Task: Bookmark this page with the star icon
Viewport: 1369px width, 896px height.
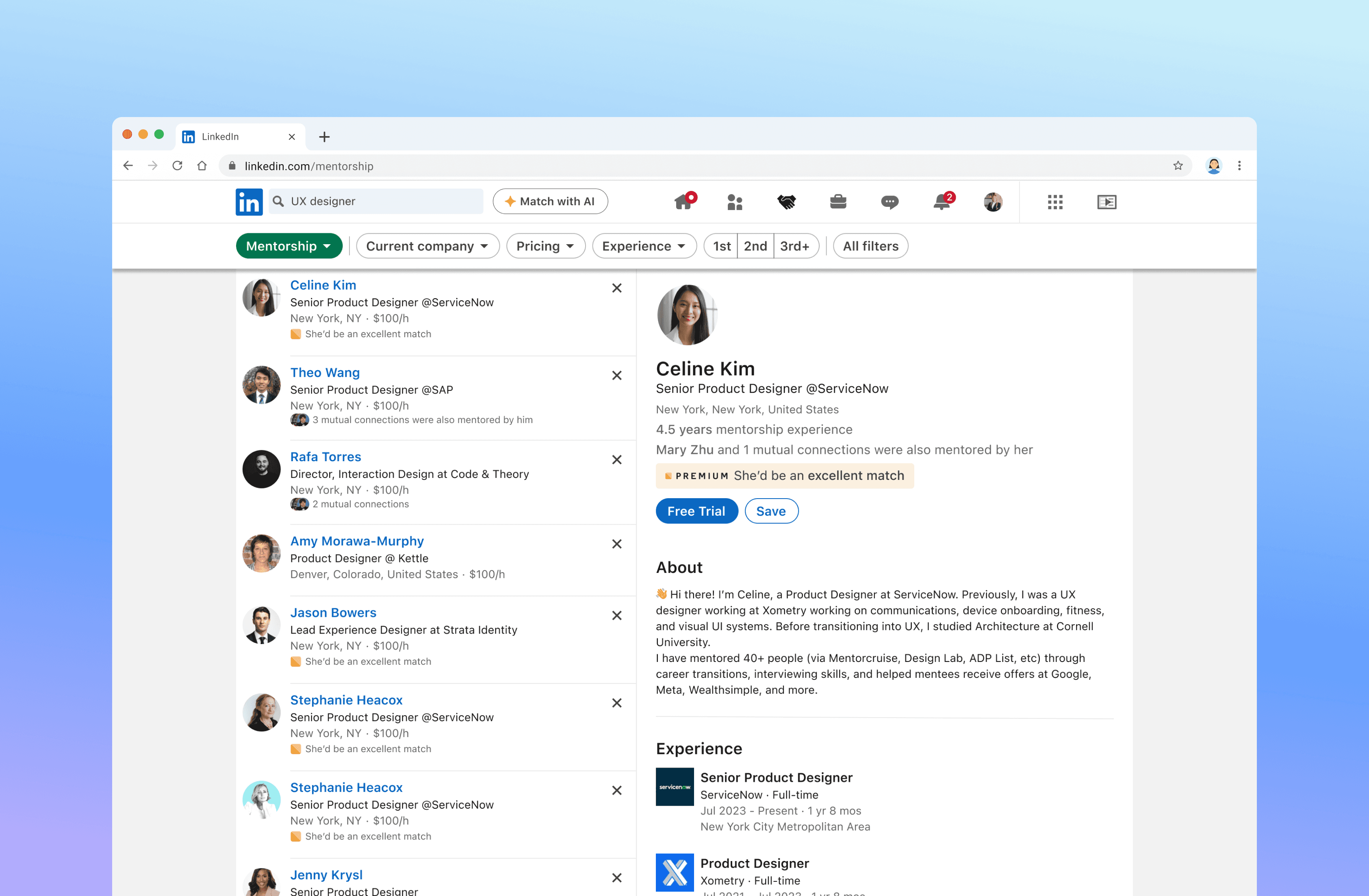Action: pos(1178,166)
